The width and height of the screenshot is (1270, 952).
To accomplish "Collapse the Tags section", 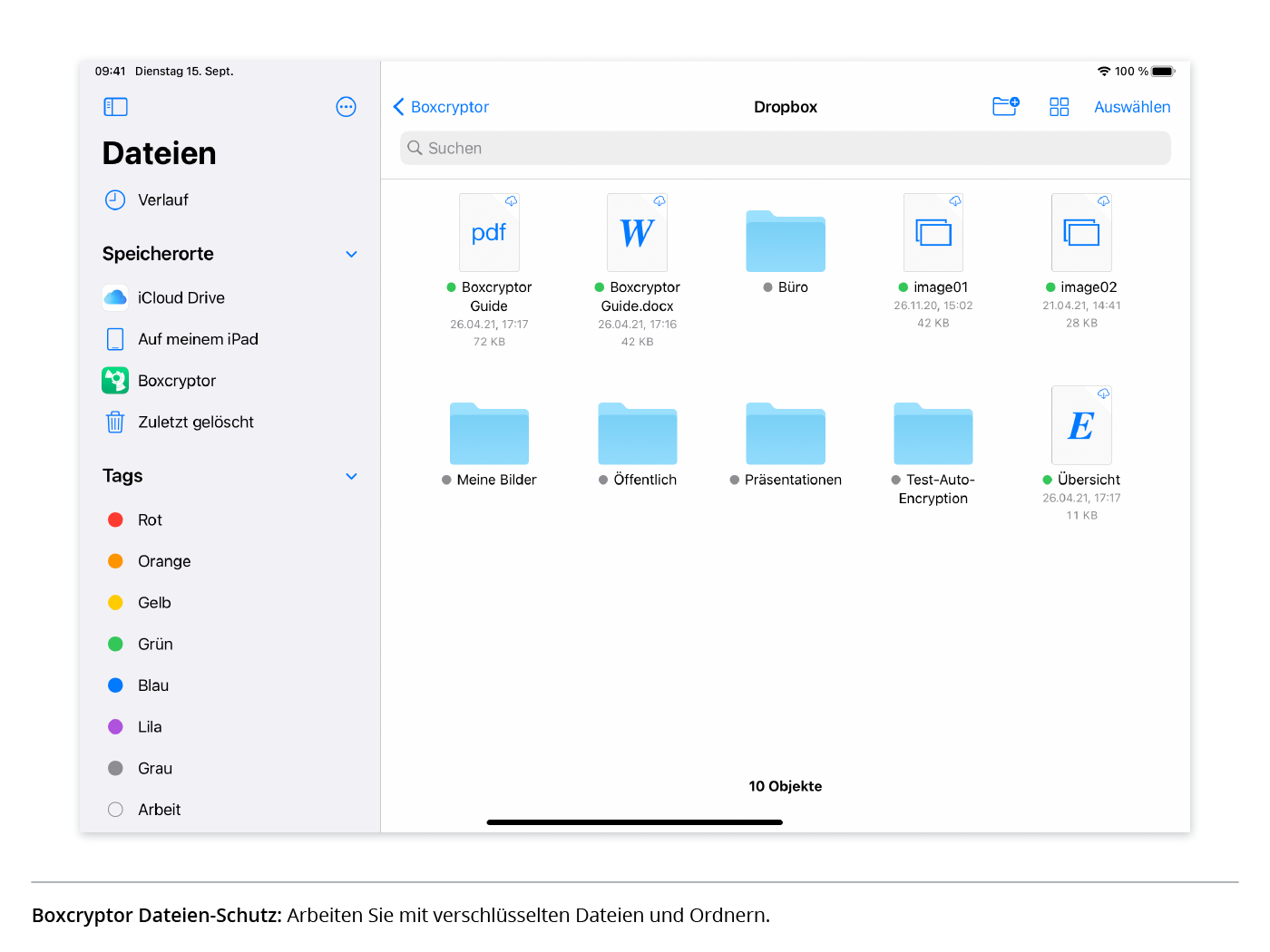I will point(351,476).
